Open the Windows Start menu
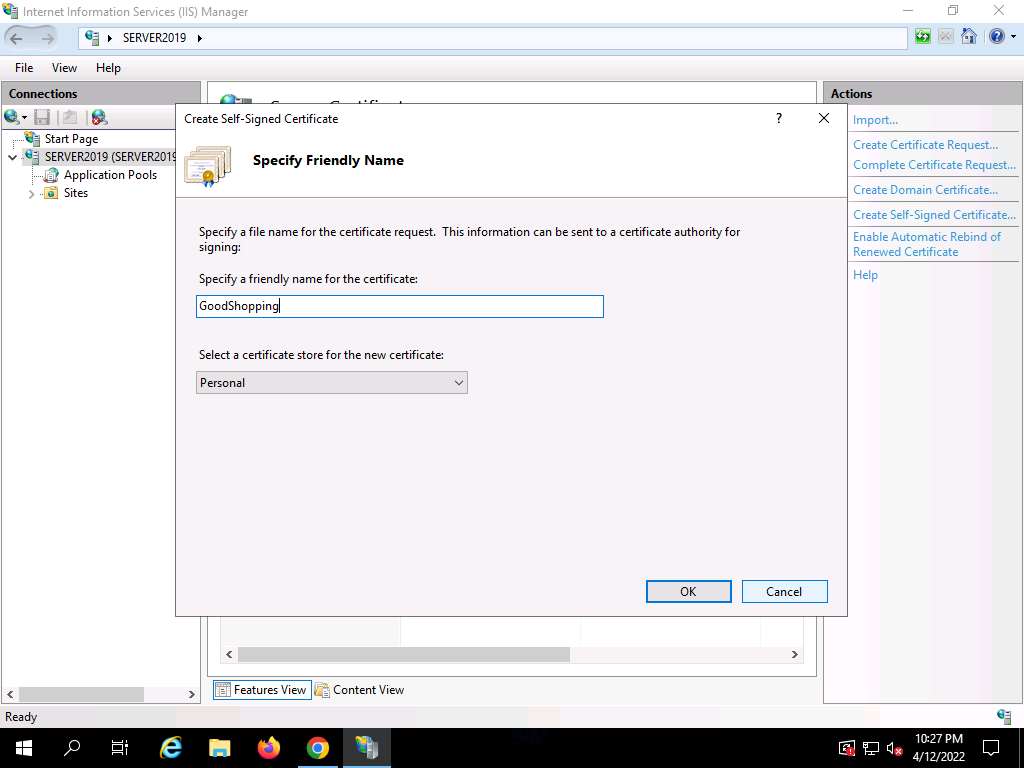The height and width of the screenshot is (768, 1024). tap(23, 748)
